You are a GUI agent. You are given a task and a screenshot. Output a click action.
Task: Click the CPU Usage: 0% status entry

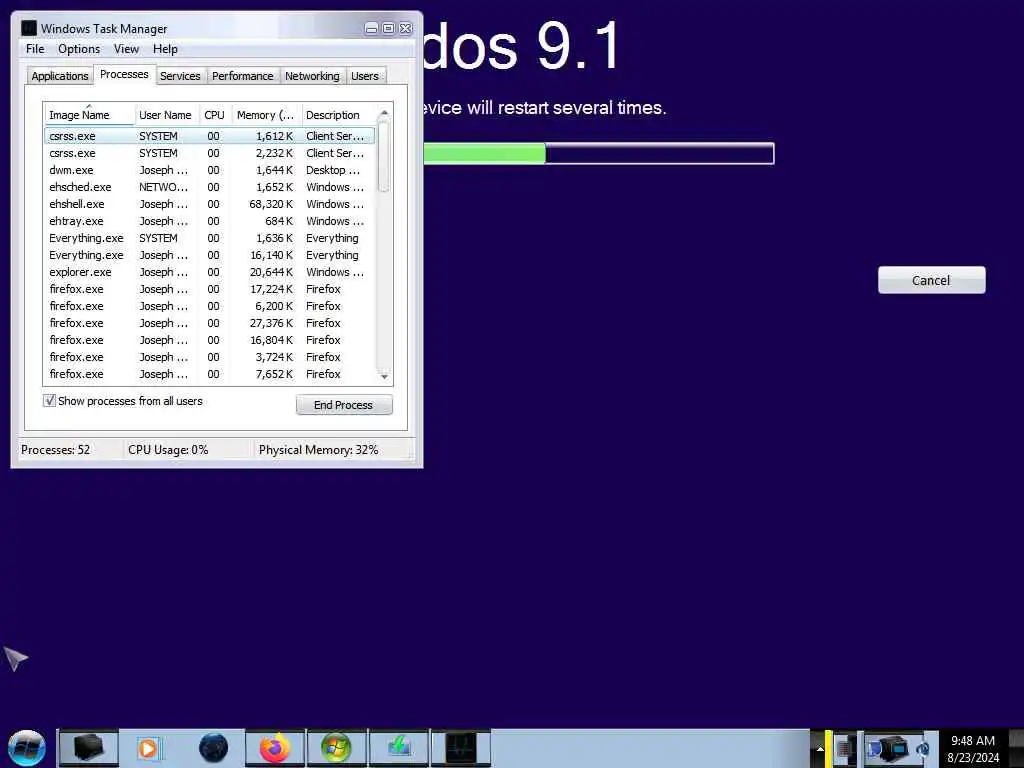pos(168,449)
